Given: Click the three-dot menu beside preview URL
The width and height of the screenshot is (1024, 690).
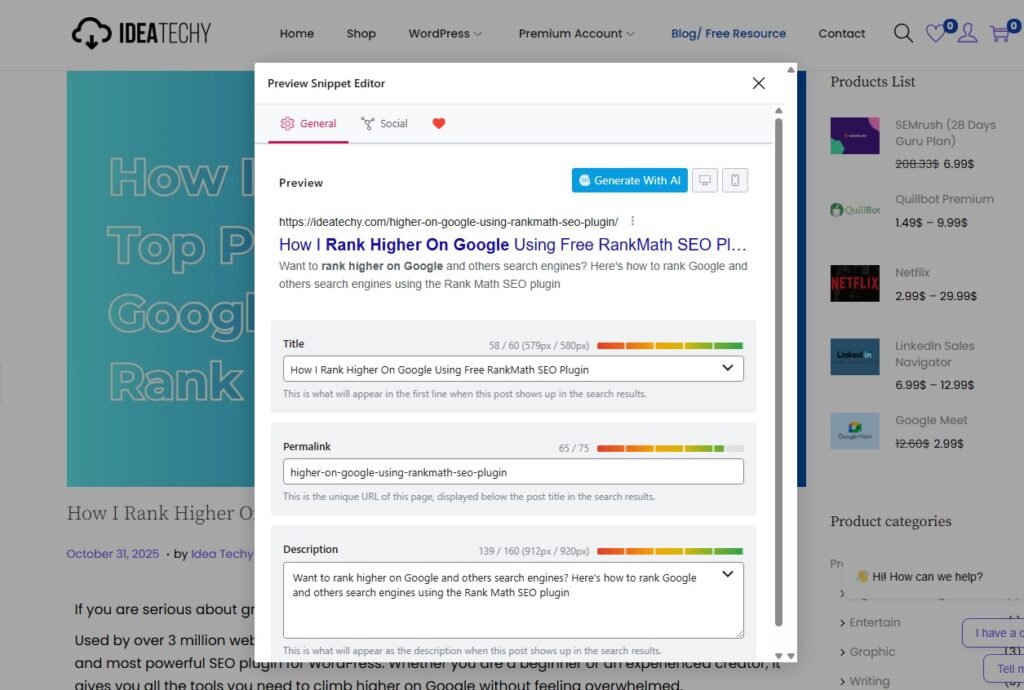Looking at the screenshot, I should tap(633, 221).
